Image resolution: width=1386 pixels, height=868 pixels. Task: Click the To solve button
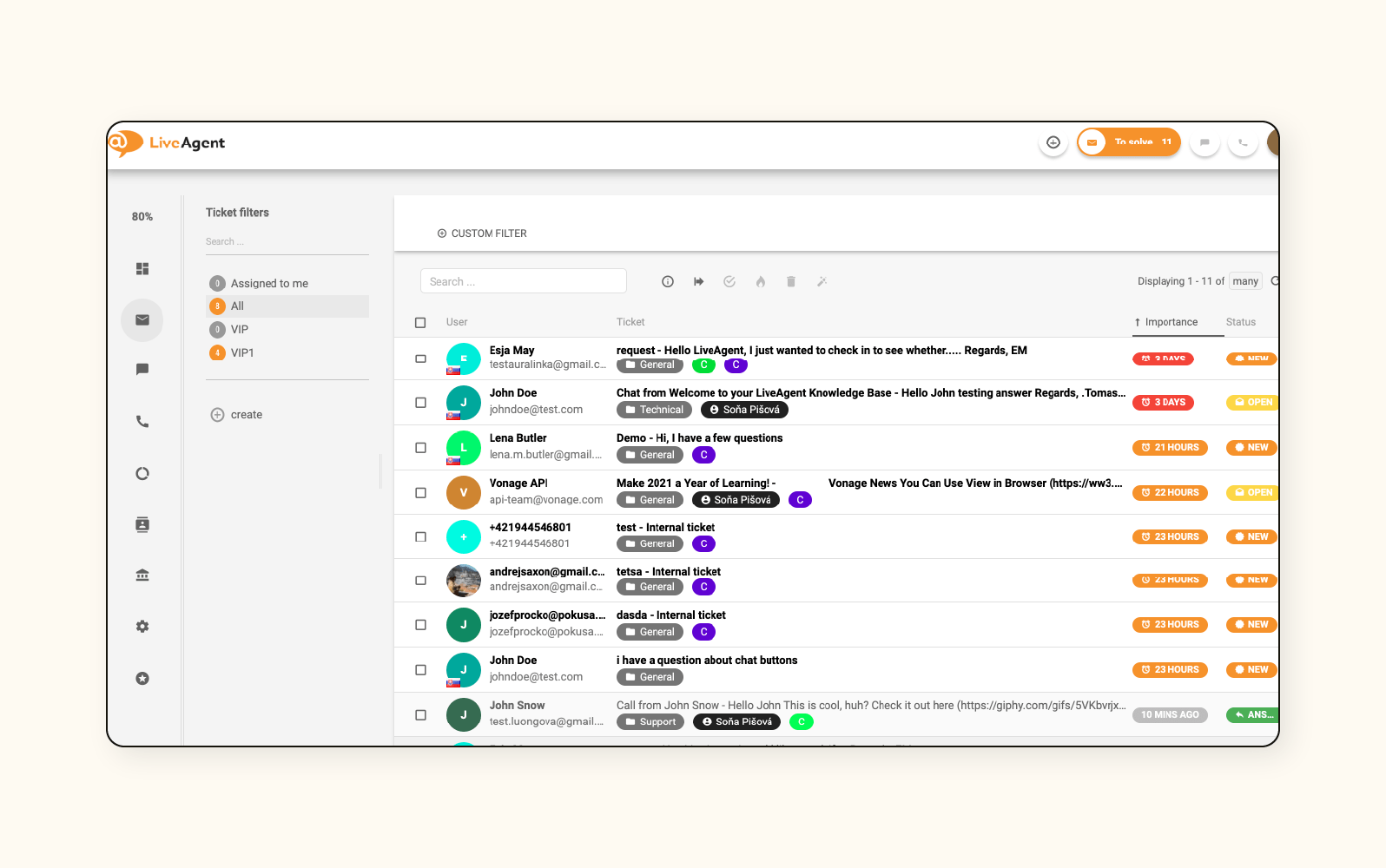click(x=1129, y=142)
